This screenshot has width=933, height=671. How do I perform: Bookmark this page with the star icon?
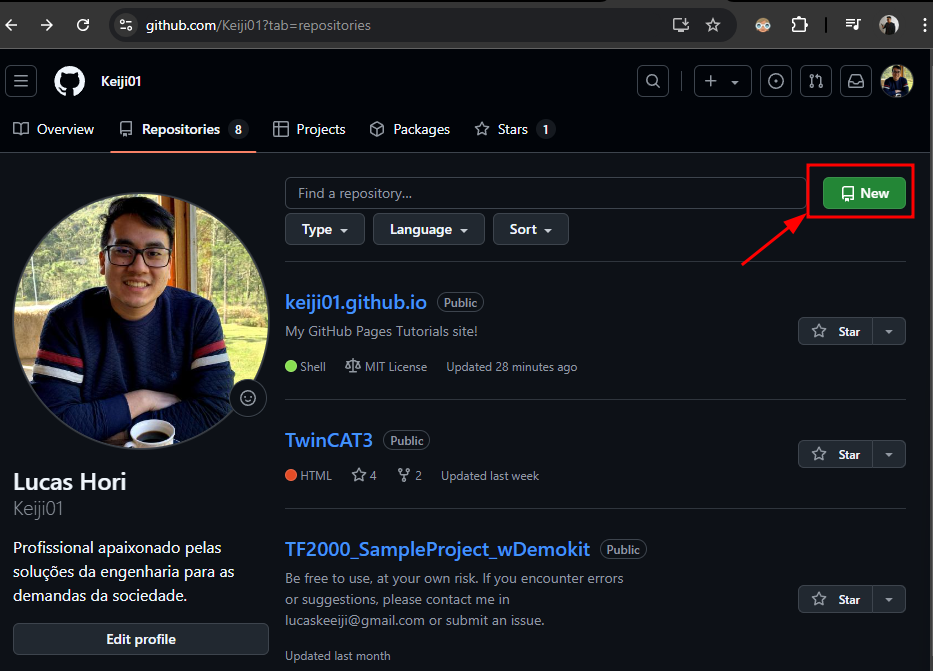pos(713,25)
